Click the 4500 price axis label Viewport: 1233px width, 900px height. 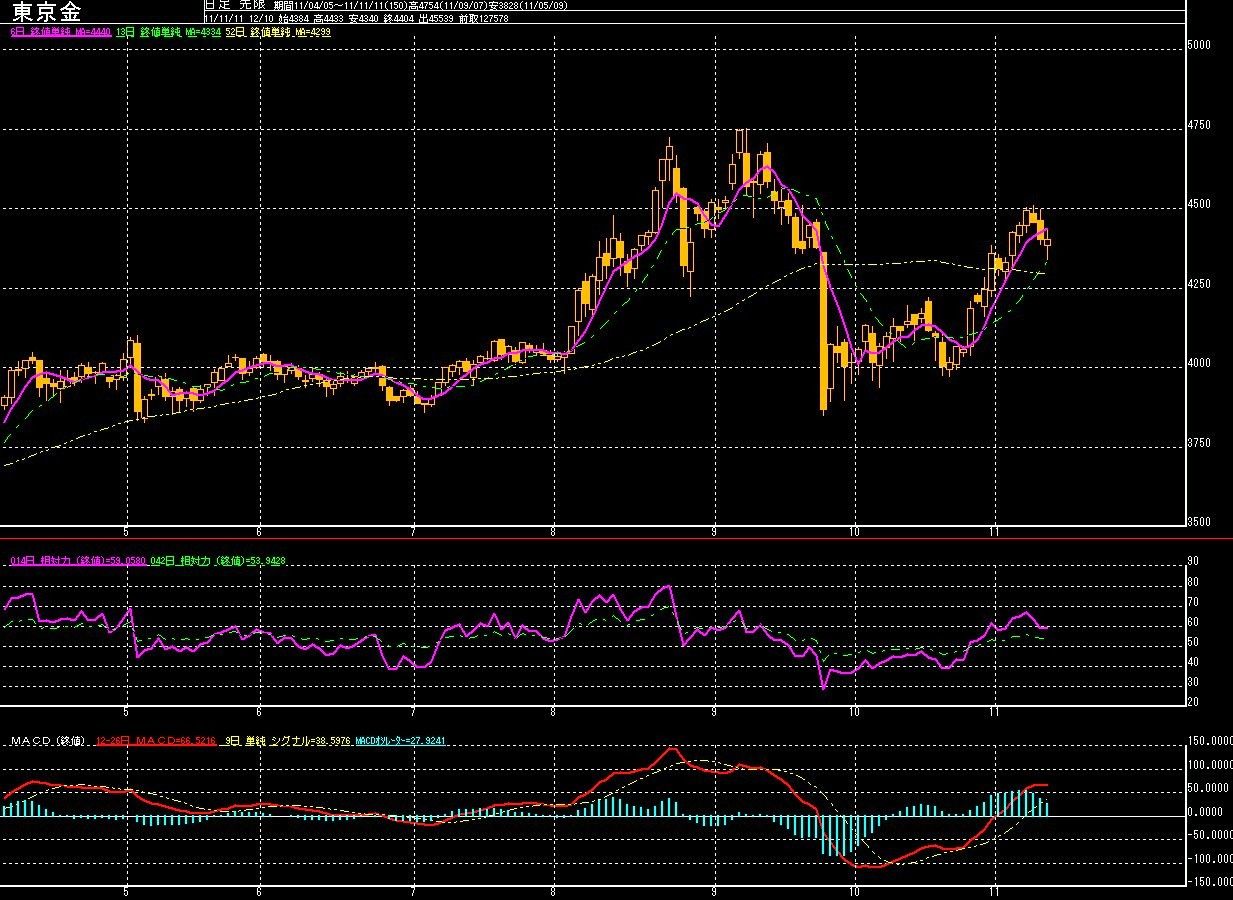click(x=1197, y=204)
